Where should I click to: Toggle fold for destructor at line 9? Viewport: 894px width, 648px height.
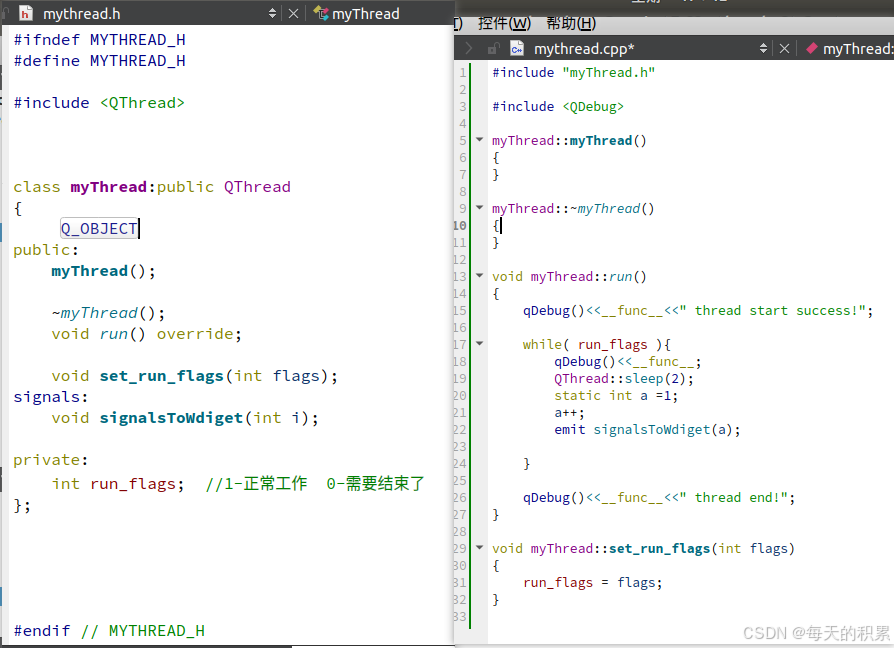coord(480,209)
